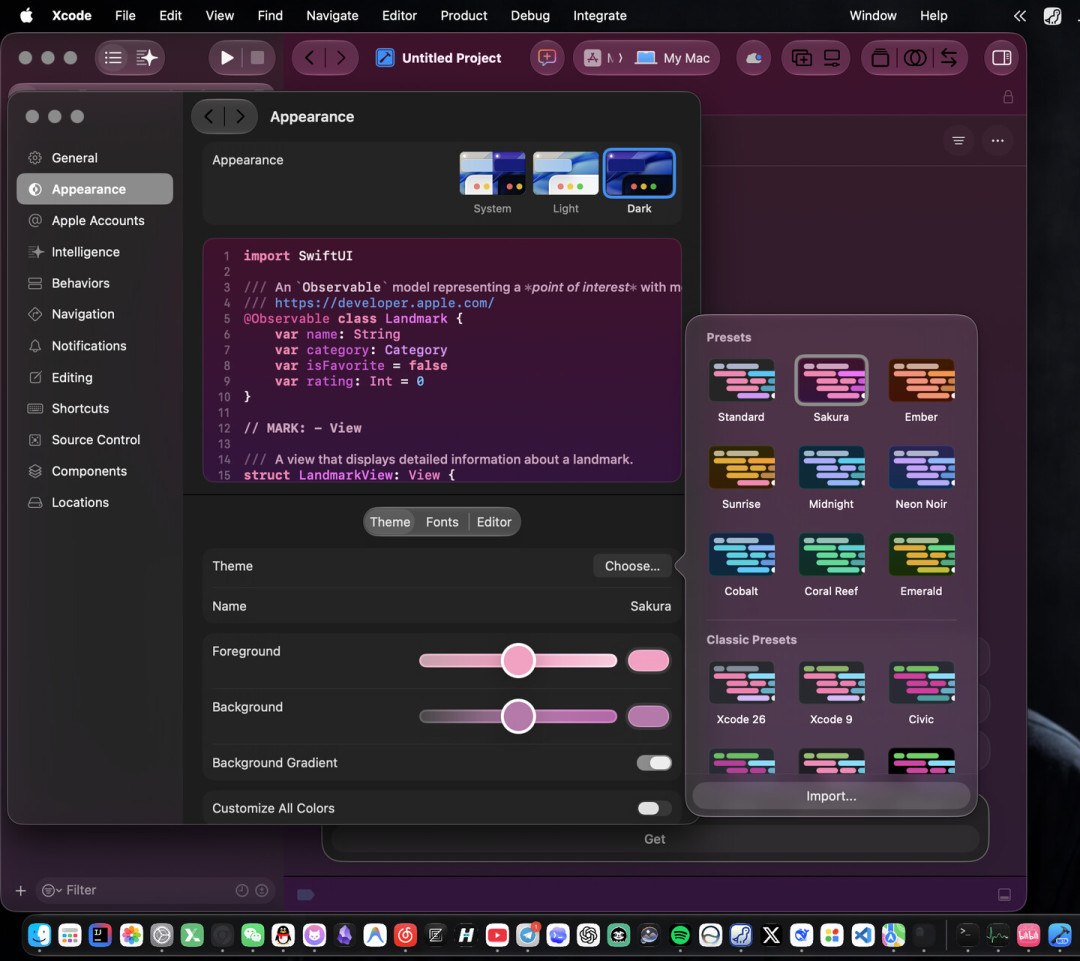
Task: Enable the Customize All Colors switch
Action: tap(654, 808)
